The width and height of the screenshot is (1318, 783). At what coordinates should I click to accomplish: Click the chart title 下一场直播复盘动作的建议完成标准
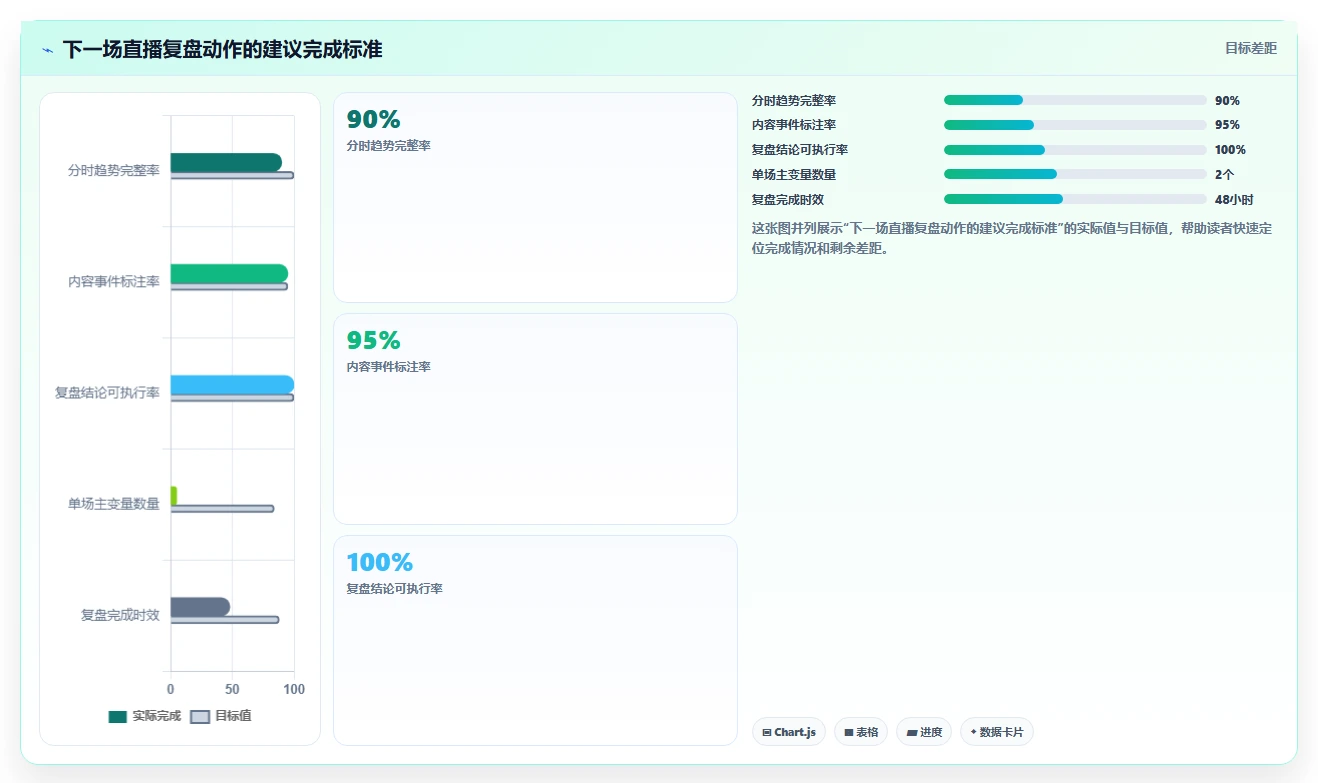(222, 50)
